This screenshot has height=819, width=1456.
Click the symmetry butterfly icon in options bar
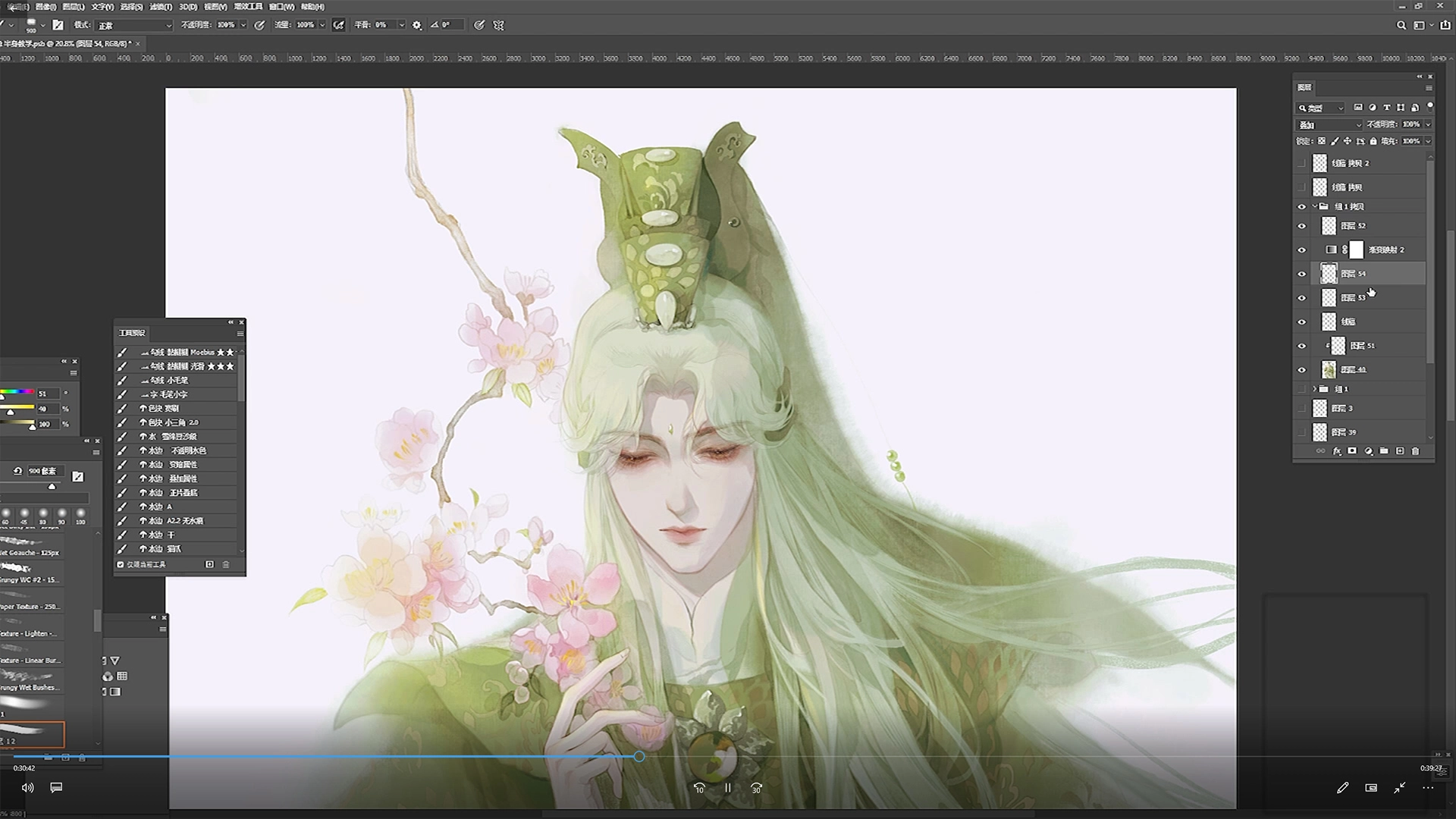point(498,25)
